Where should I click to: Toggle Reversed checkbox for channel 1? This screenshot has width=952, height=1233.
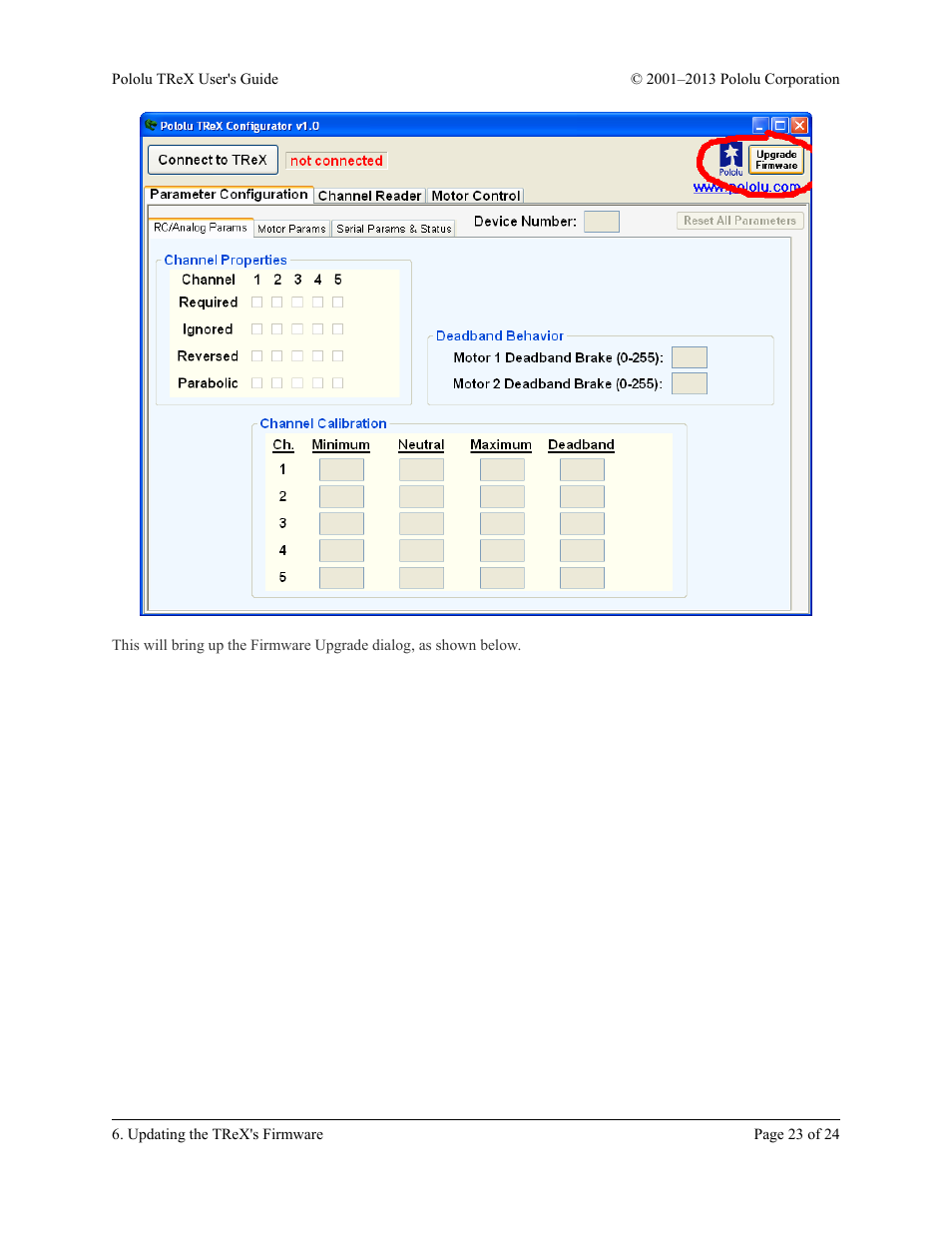[257, 356]
